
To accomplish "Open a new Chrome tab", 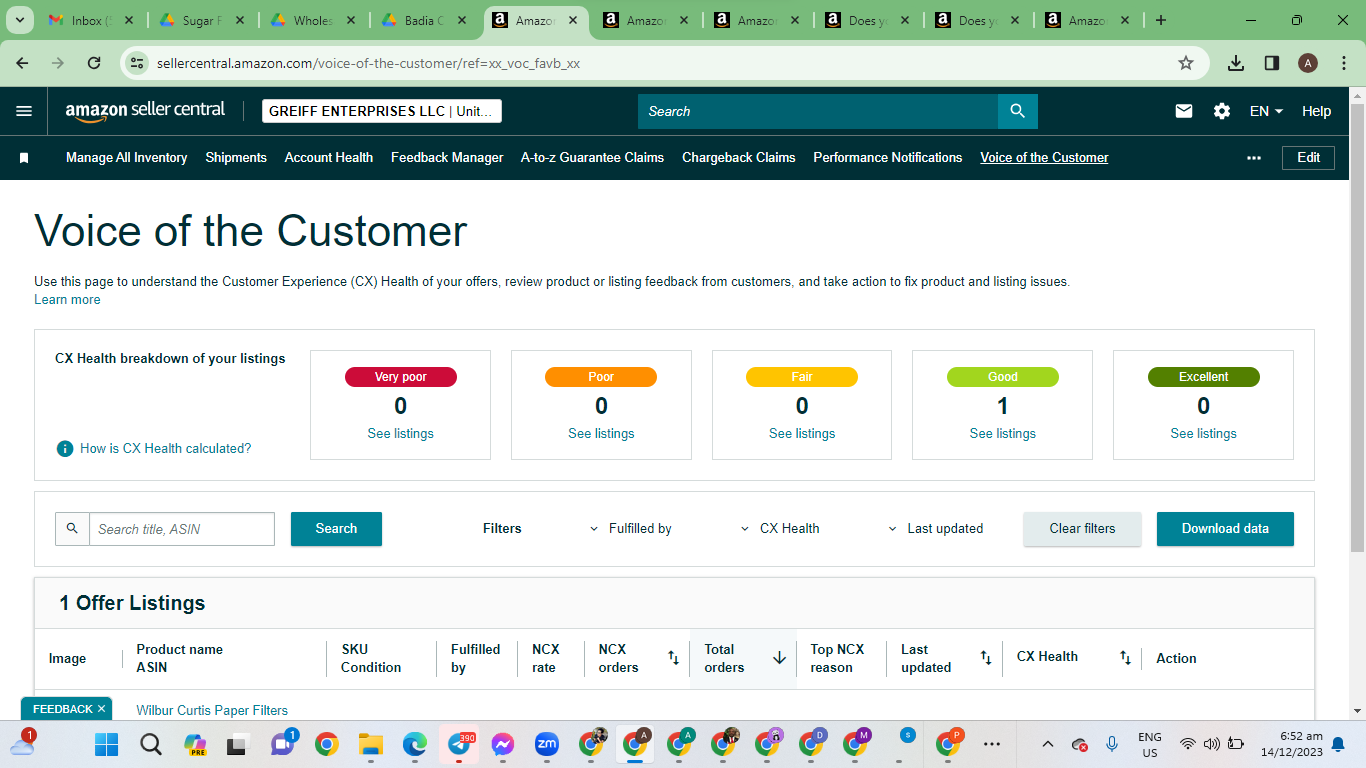I will [x=1160, y=20].
